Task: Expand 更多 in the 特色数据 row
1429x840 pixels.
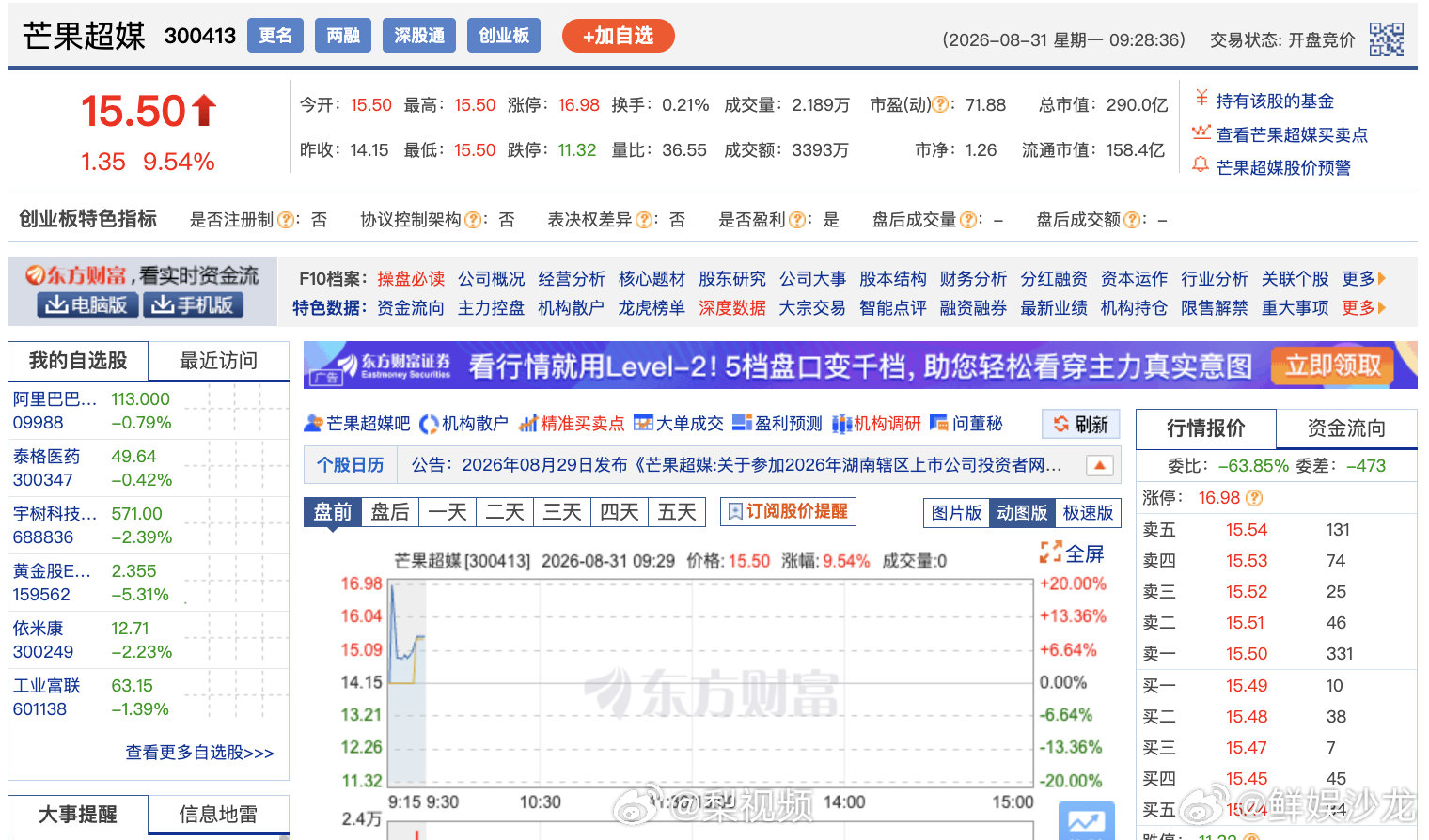Action: tap(1363, 308)
